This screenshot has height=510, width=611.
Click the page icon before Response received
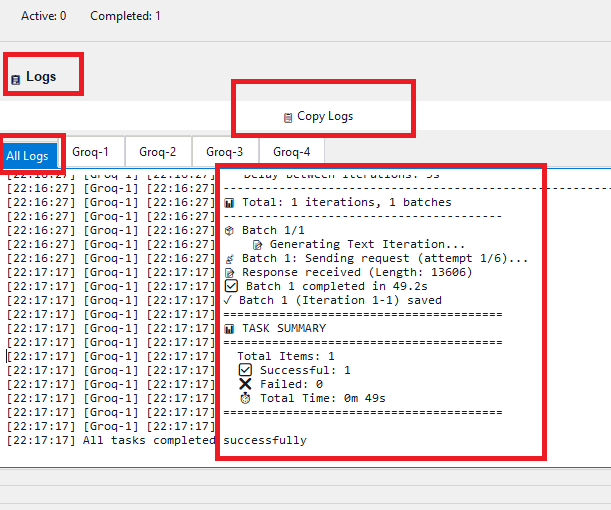coord(229,272)
